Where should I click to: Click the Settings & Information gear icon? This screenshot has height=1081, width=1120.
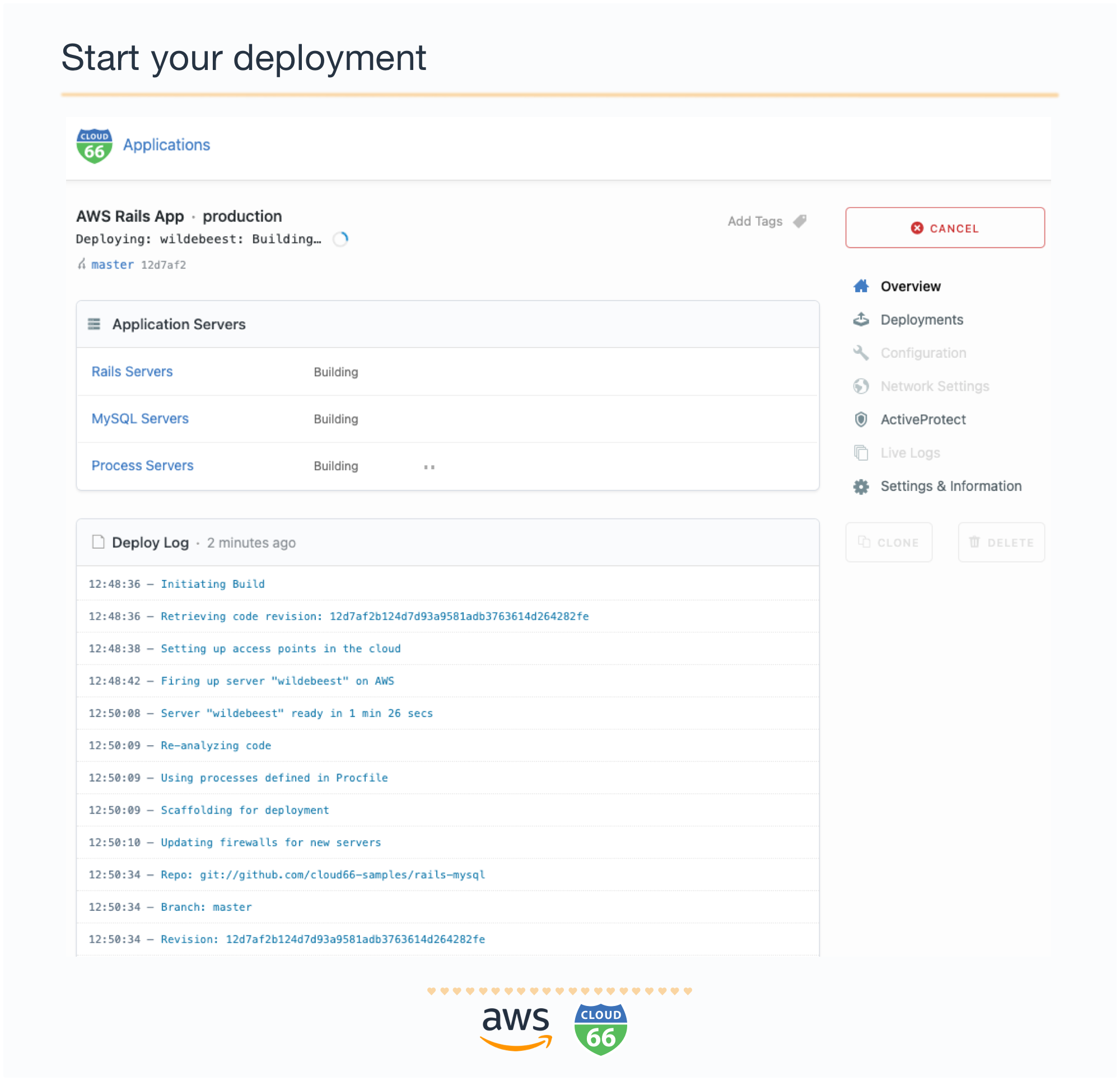click(861, 486)
